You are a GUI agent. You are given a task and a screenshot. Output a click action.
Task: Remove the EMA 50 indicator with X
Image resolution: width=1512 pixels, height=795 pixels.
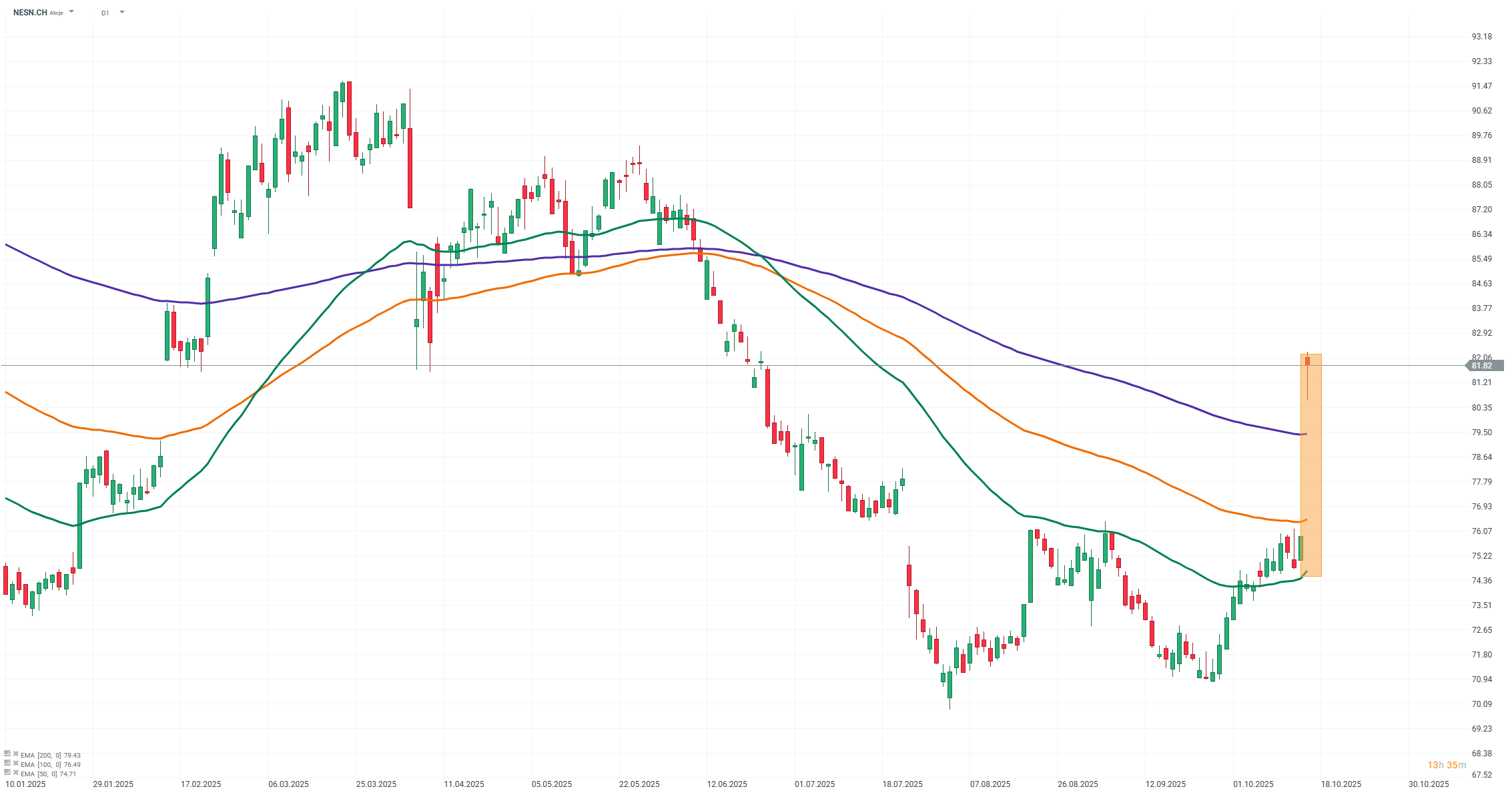(x=15, y=774)
